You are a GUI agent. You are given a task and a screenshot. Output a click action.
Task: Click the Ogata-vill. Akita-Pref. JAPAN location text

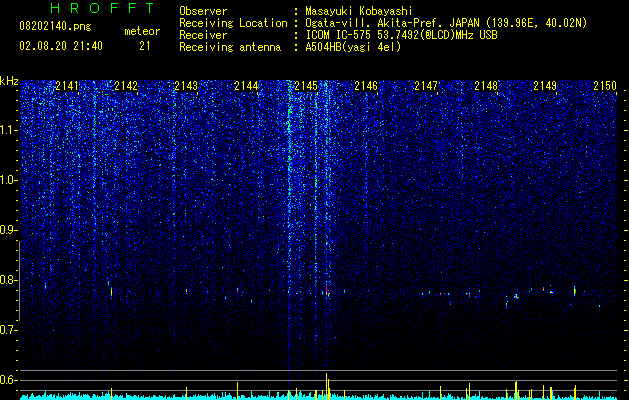tap(446, 23)
